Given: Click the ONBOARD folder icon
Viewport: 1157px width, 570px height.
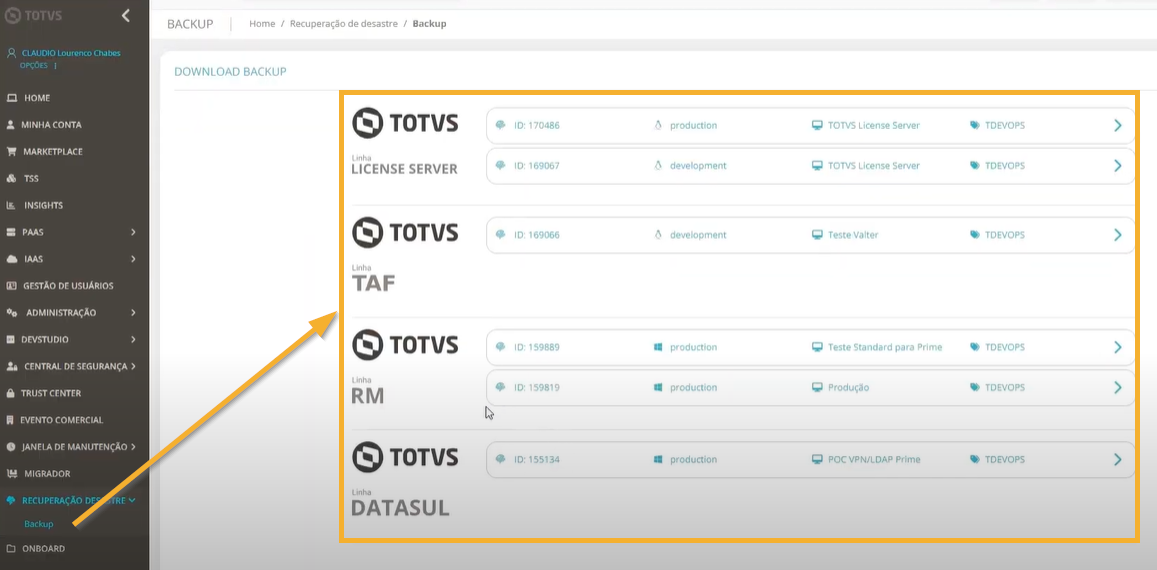Looking at the screenshot, I should [11, 549].
